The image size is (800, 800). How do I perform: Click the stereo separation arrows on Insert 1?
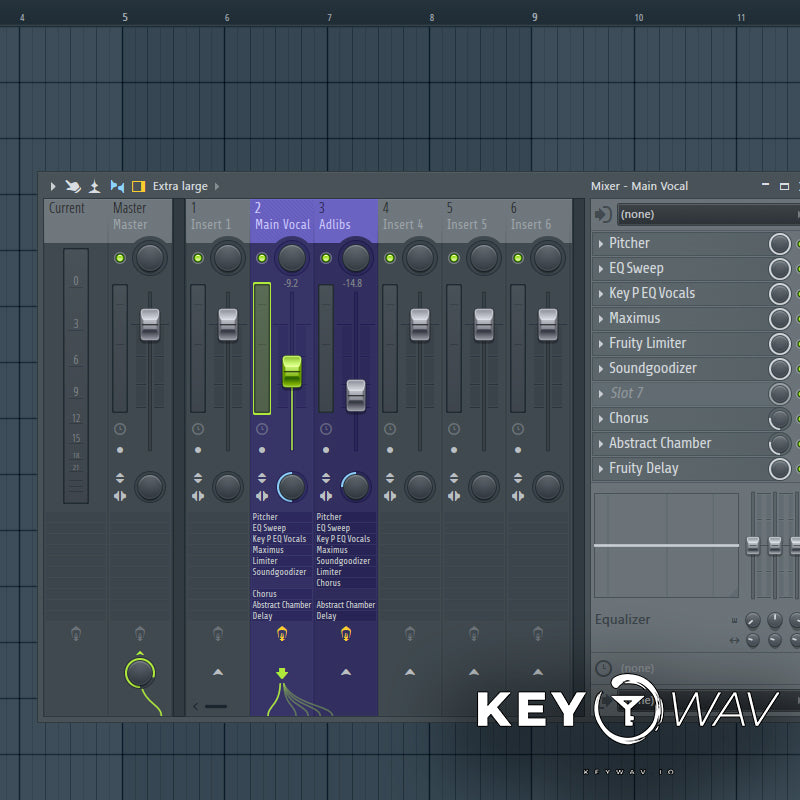click(198, 496)
